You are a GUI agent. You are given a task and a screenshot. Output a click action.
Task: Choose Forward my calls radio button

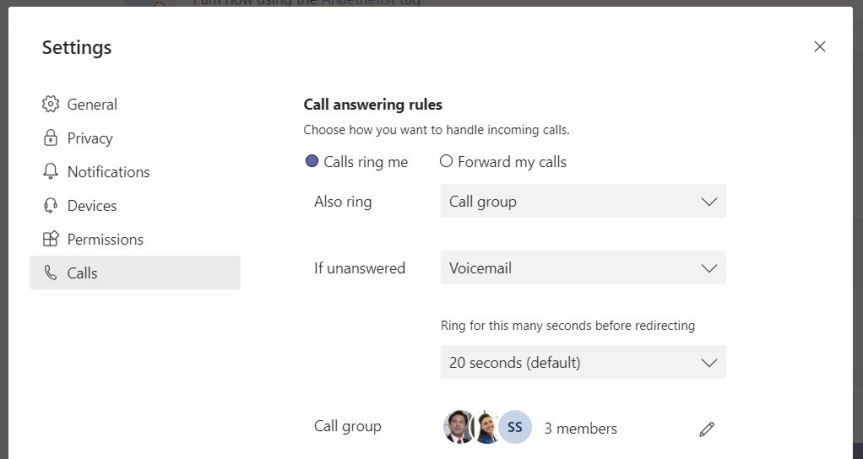pyautogui.click(x=447, y=161)
